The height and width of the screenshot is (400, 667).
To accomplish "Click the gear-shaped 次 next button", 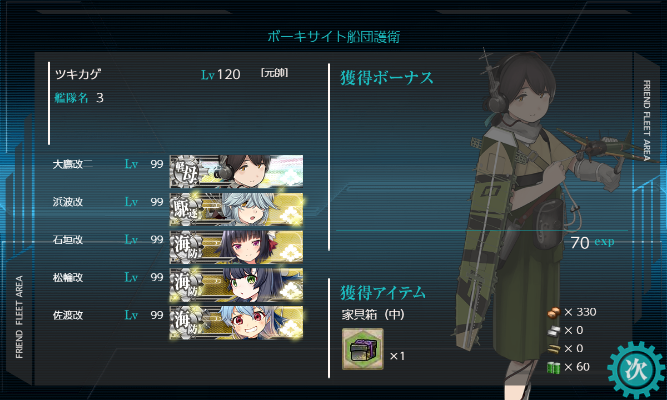I will click(x=636, y=369).
